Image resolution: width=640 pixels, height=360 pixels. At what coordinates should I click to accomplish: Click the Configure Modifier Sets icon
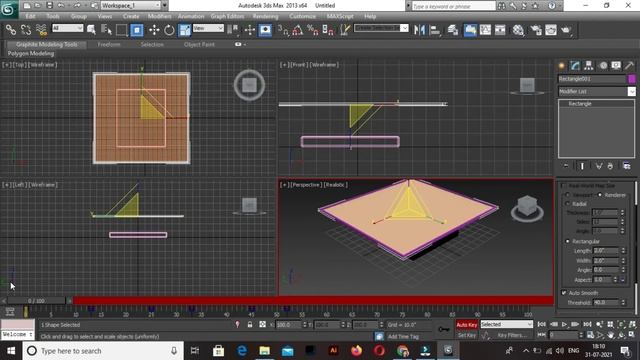(627, 166)
